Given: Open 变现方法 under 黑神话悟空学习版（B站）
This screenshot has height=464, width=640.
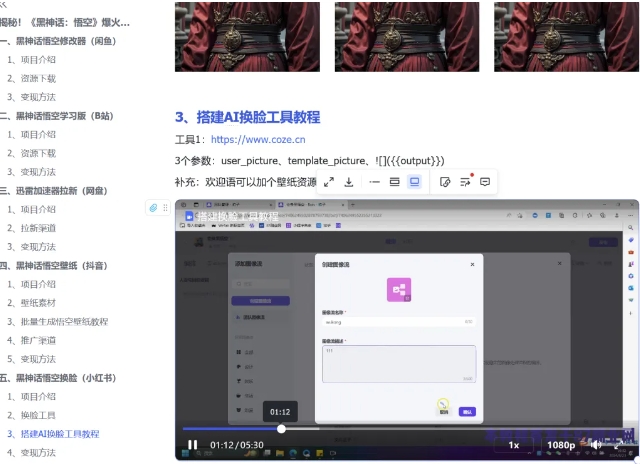Looking at the screenshot, I should pos(31,172).
